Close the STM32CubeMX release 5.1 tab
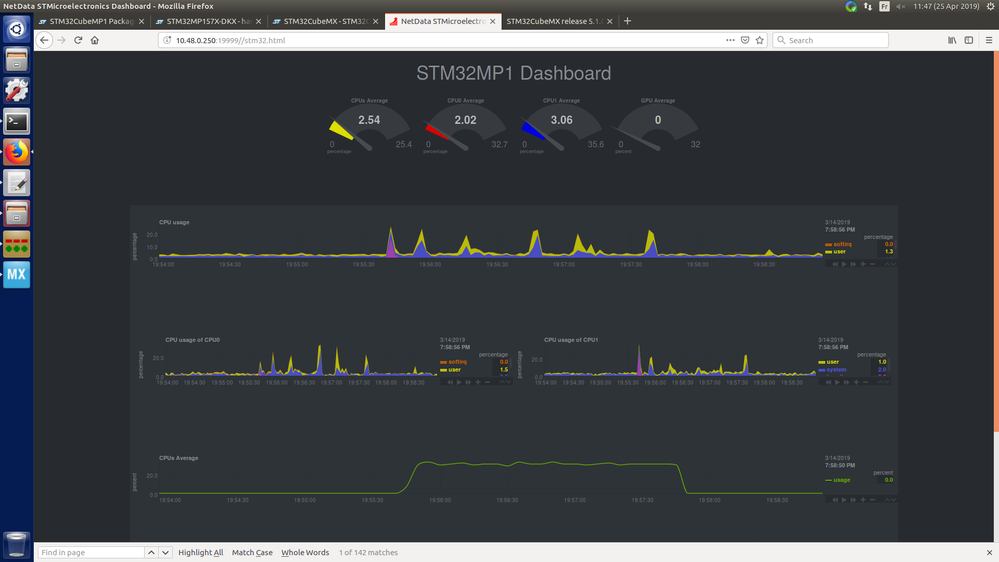 [x=610, y=21]
